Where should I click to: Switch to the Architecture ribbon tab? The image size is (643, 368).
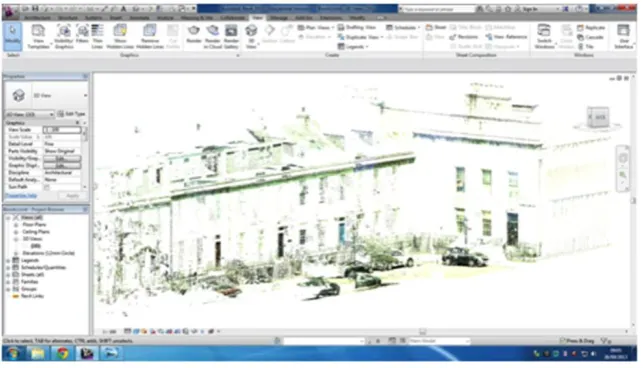[37, 18]
